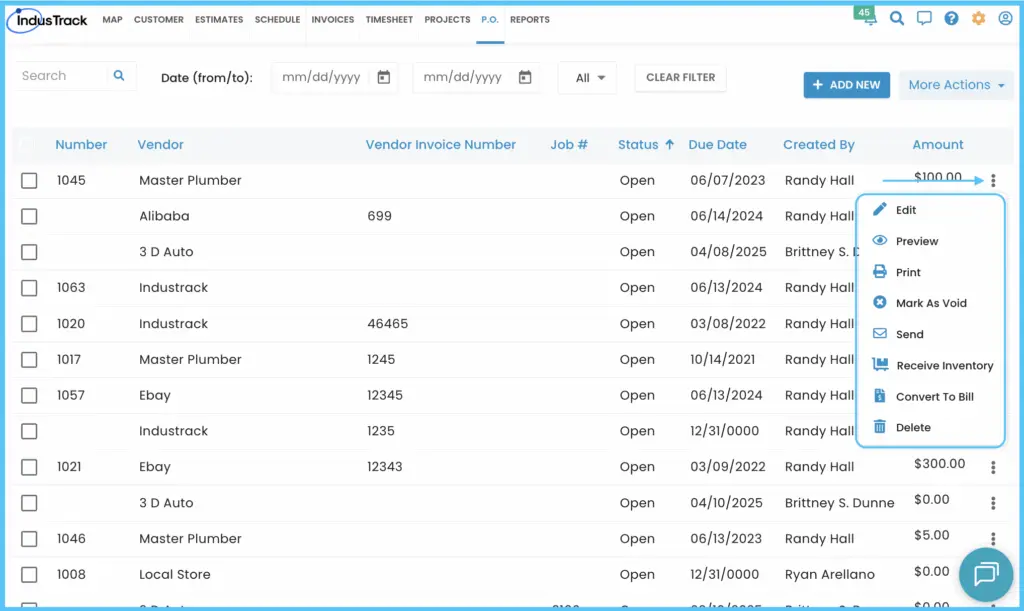1024x611 pixels.
Task: Open the user profile icon
Action: pyautogui.click(x=1006, y=18)
